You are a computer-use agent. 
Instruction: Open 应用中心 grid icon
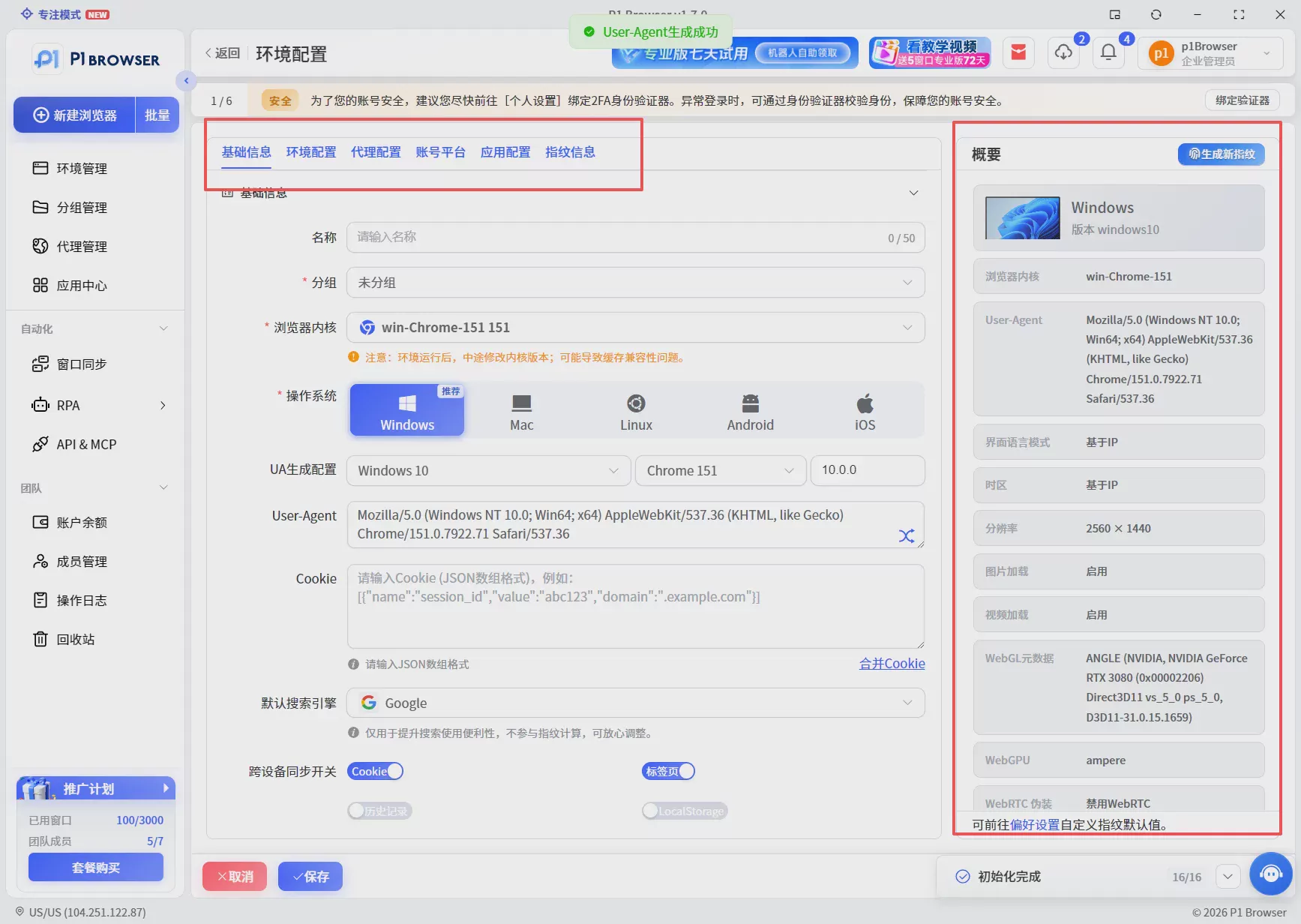pyautogui.click(x=40, y=285)
